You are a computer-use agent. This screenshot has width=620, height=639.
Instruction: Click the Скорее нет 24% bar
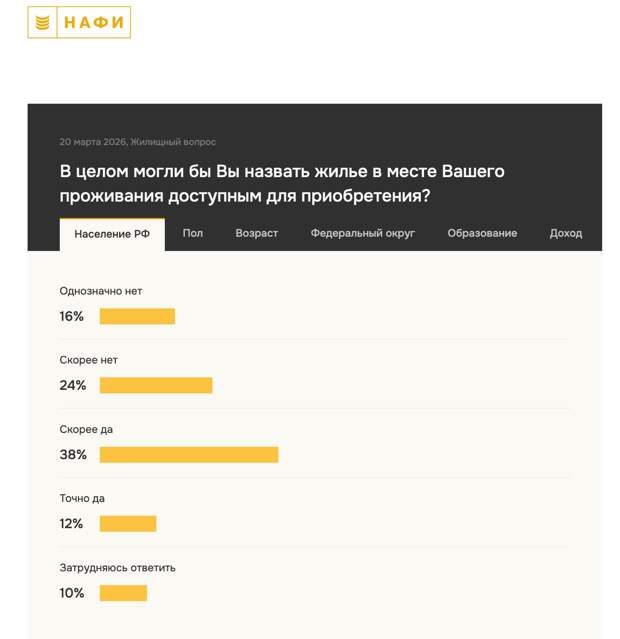click(156, 386)
